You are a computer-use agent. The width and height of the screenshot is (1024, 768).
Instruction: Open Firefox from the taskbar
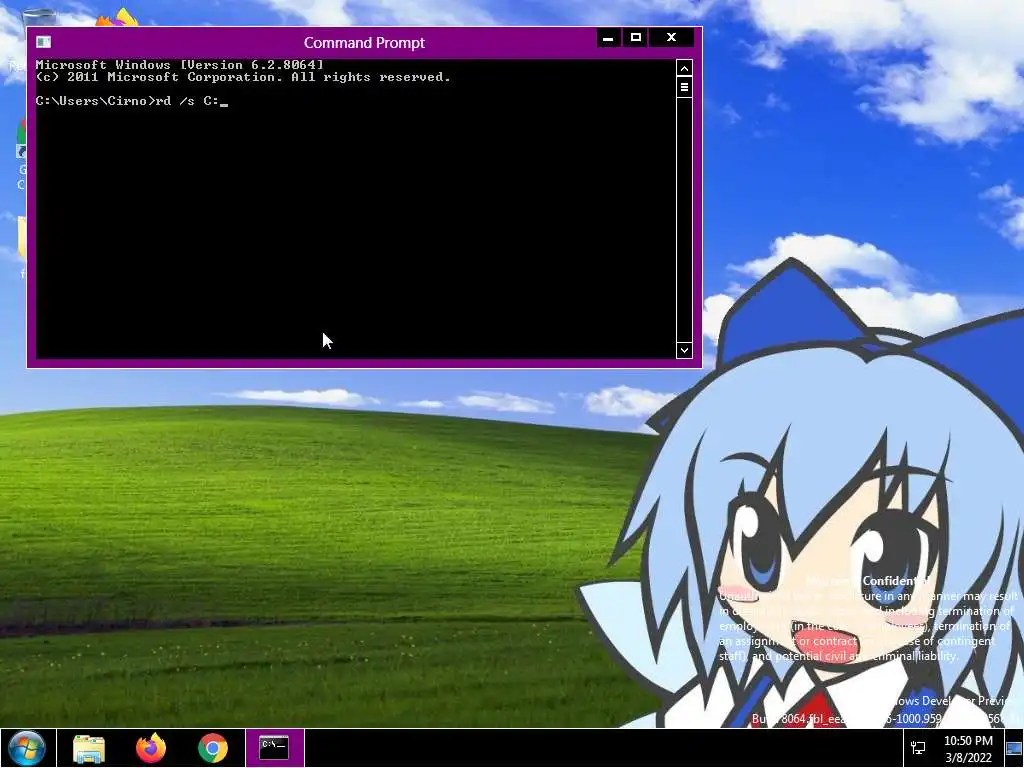tap(151, 748)
